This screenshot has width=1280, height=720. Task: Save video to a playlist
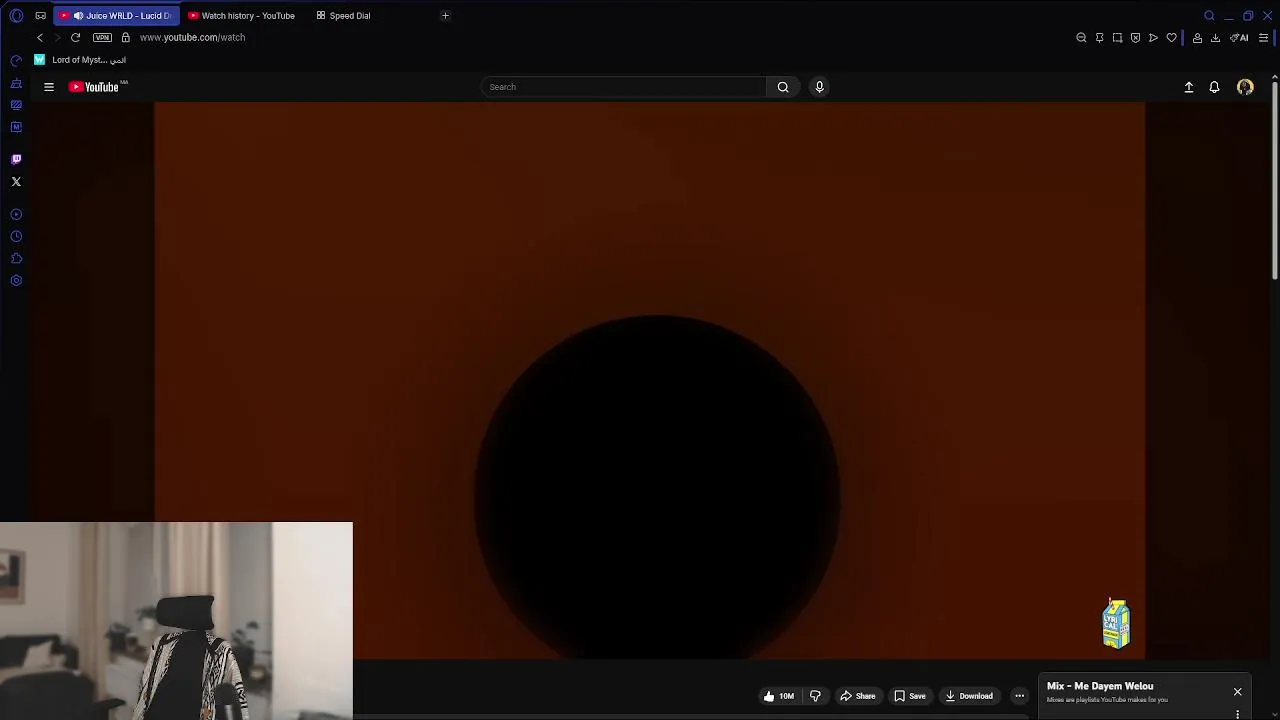[x=910, y=696]
